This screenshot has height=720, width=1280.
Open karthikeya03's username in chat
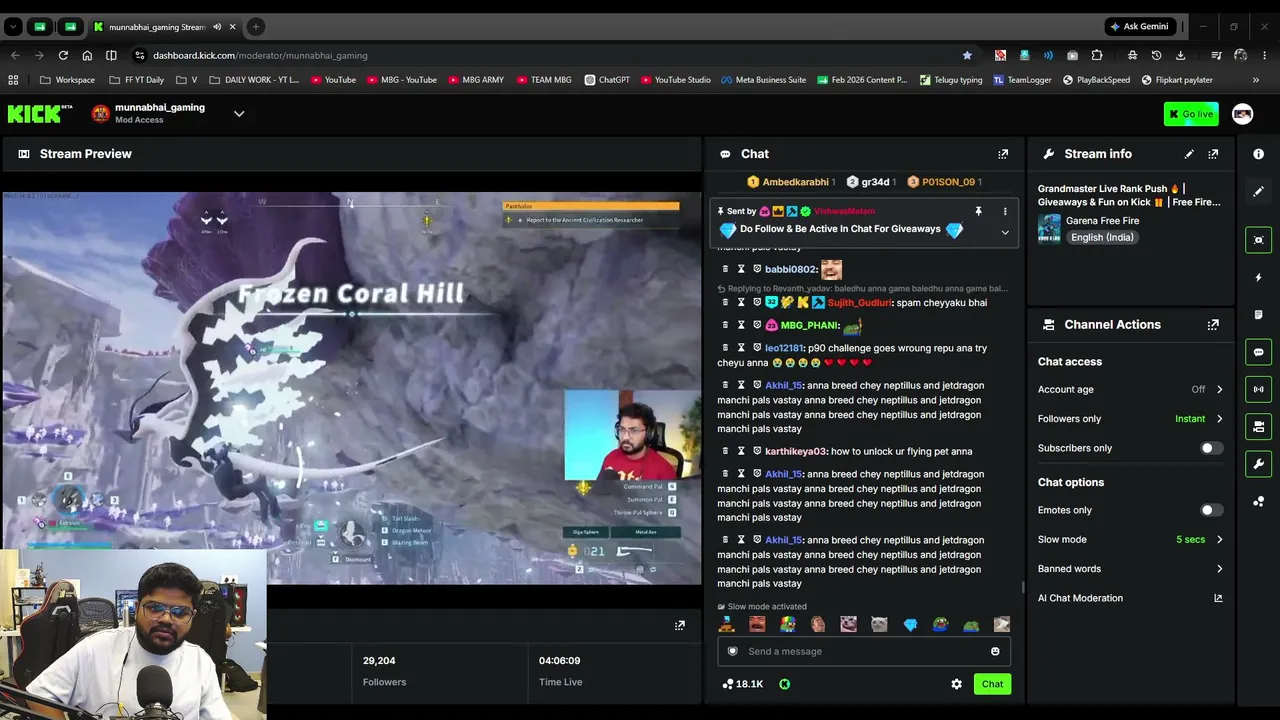pyautogui.click(x=796, y=451)
